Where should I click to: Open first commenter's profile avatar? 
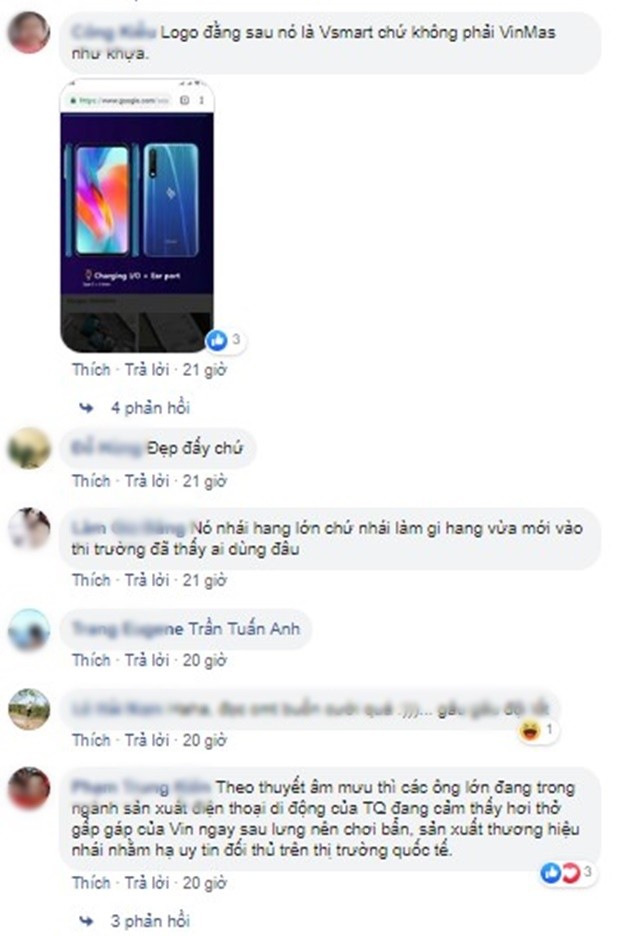coord(29,33)
